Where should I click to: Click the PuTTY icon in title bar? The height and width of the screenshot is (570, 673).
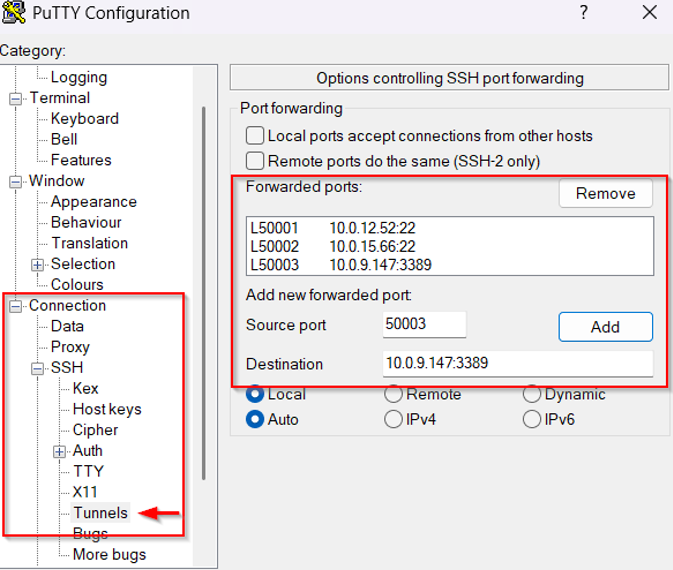pyautogui.click(x=15, y=13)
